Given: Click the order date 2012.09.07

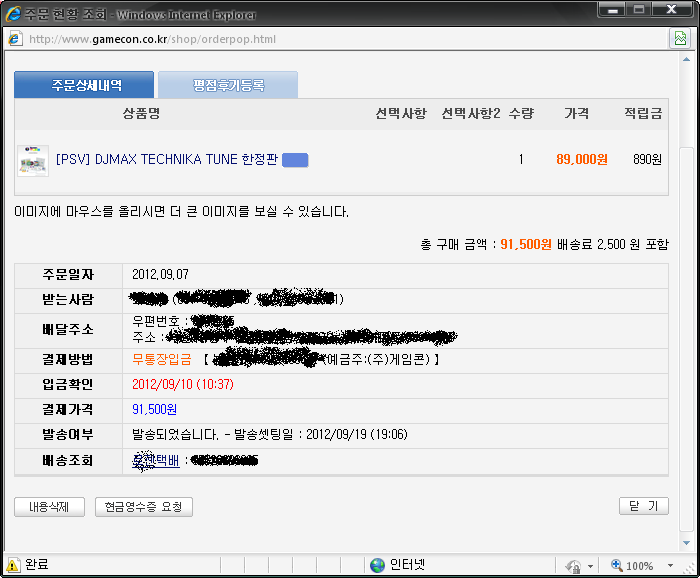Looking at the screenshot, I should click(x=160, y=274).
